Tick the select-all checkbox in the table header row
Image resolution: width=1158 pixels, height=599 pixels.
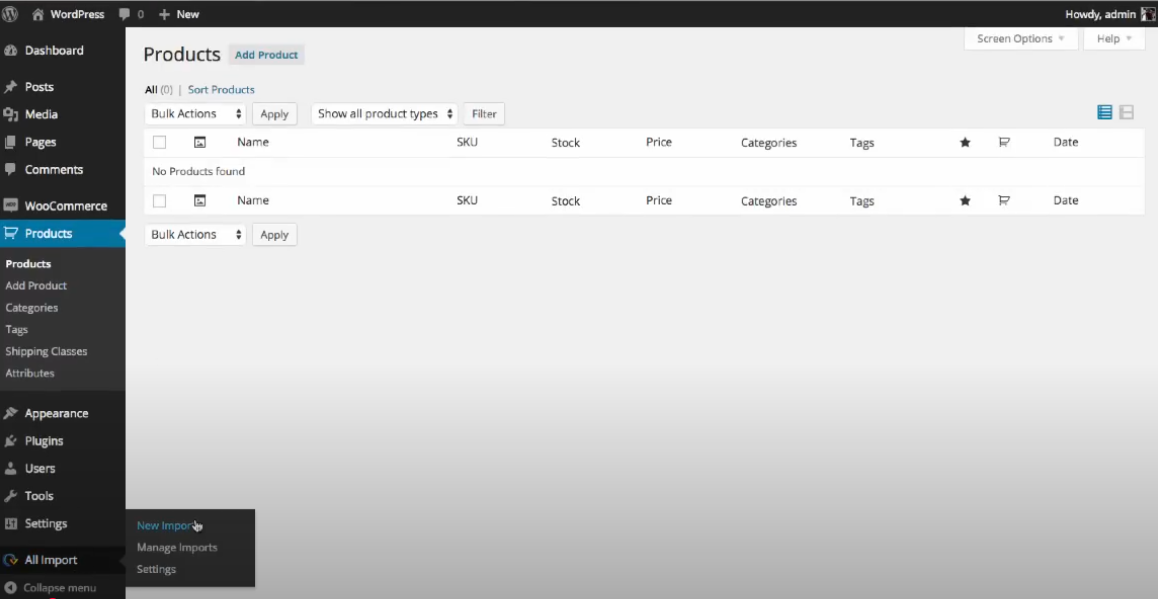(160, 143)
